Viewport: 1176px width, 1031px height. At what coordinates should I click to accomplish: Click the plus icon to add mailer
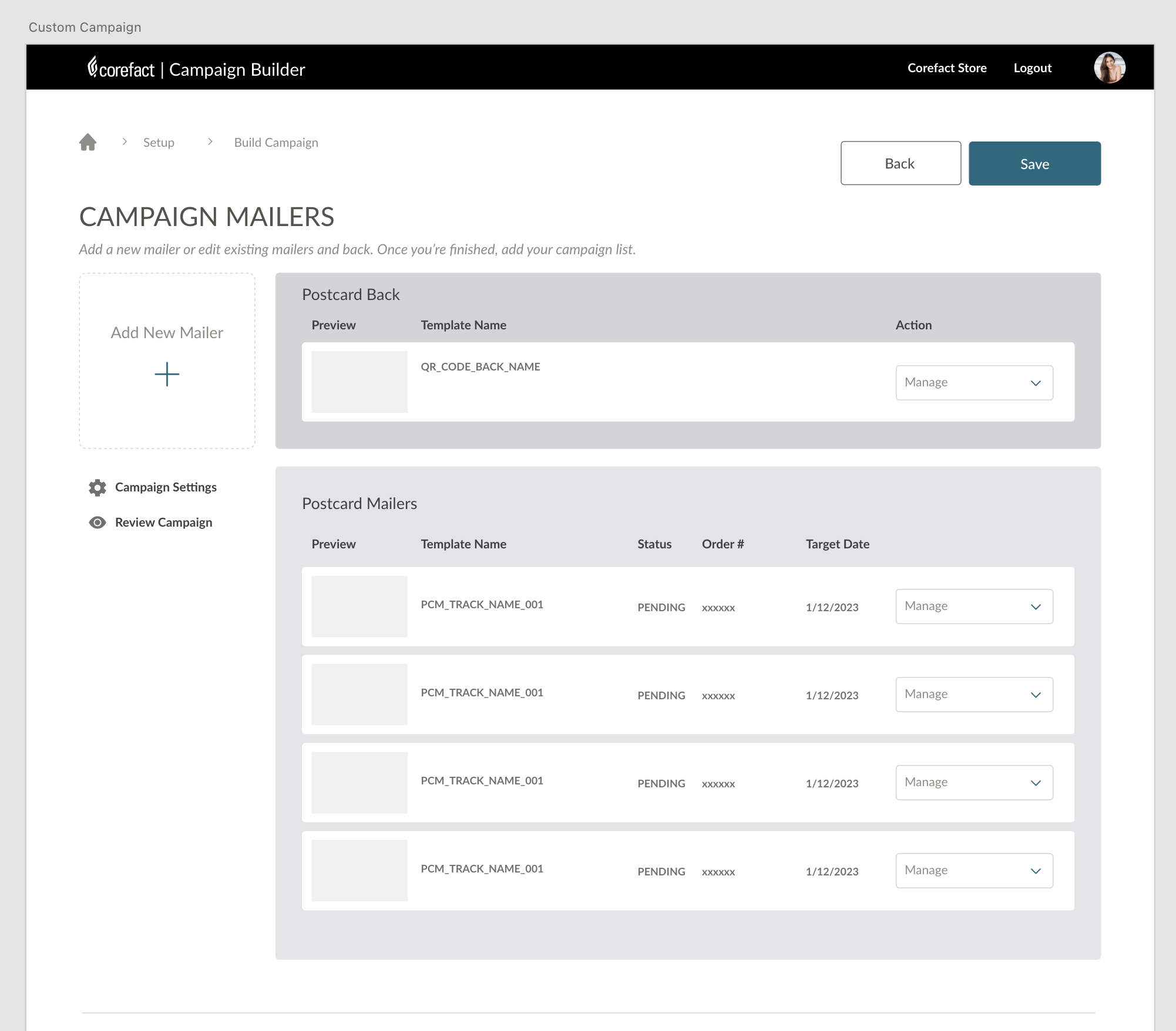167,374
